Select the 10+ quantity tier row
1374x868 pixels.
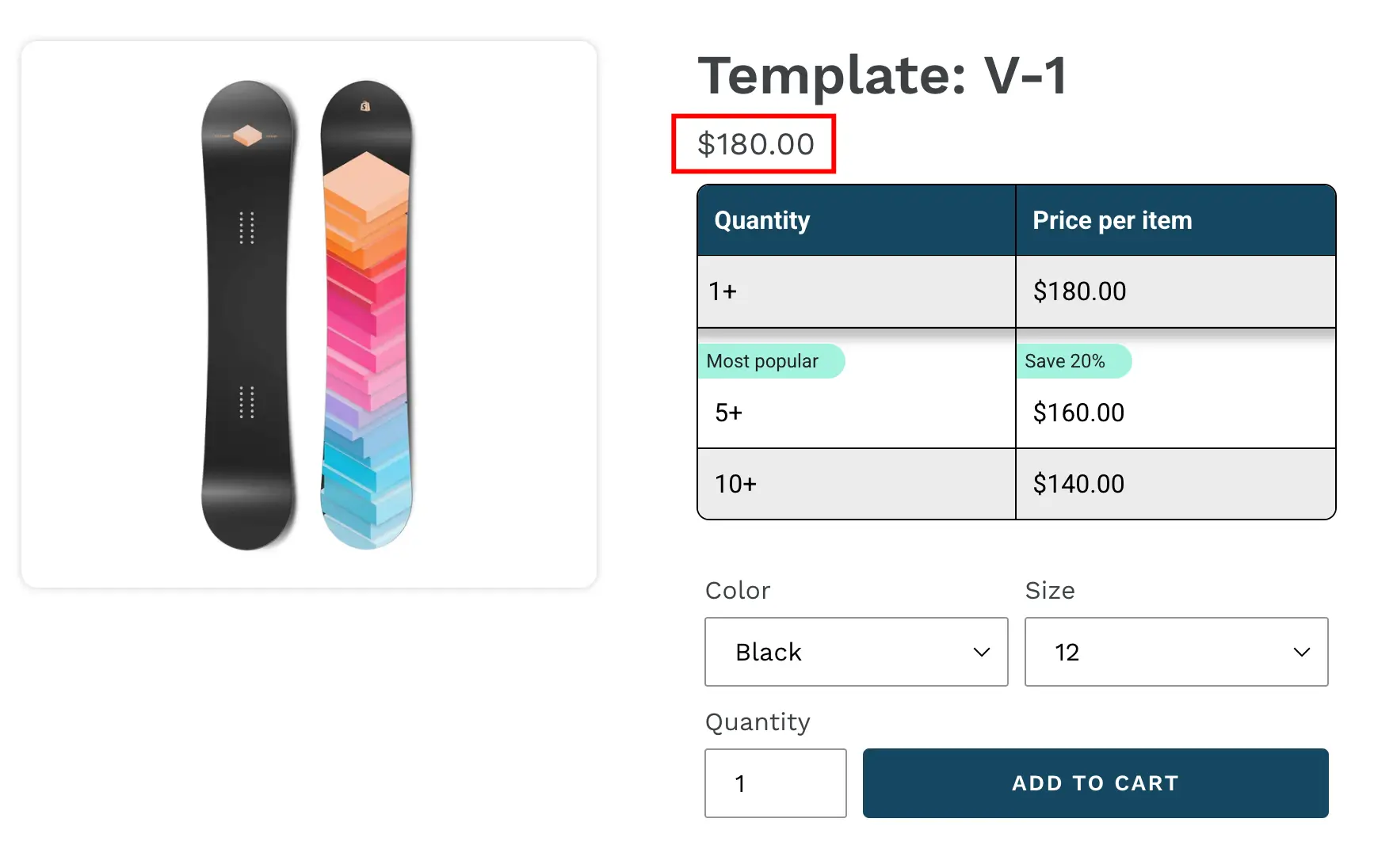[x=856, y=484]
